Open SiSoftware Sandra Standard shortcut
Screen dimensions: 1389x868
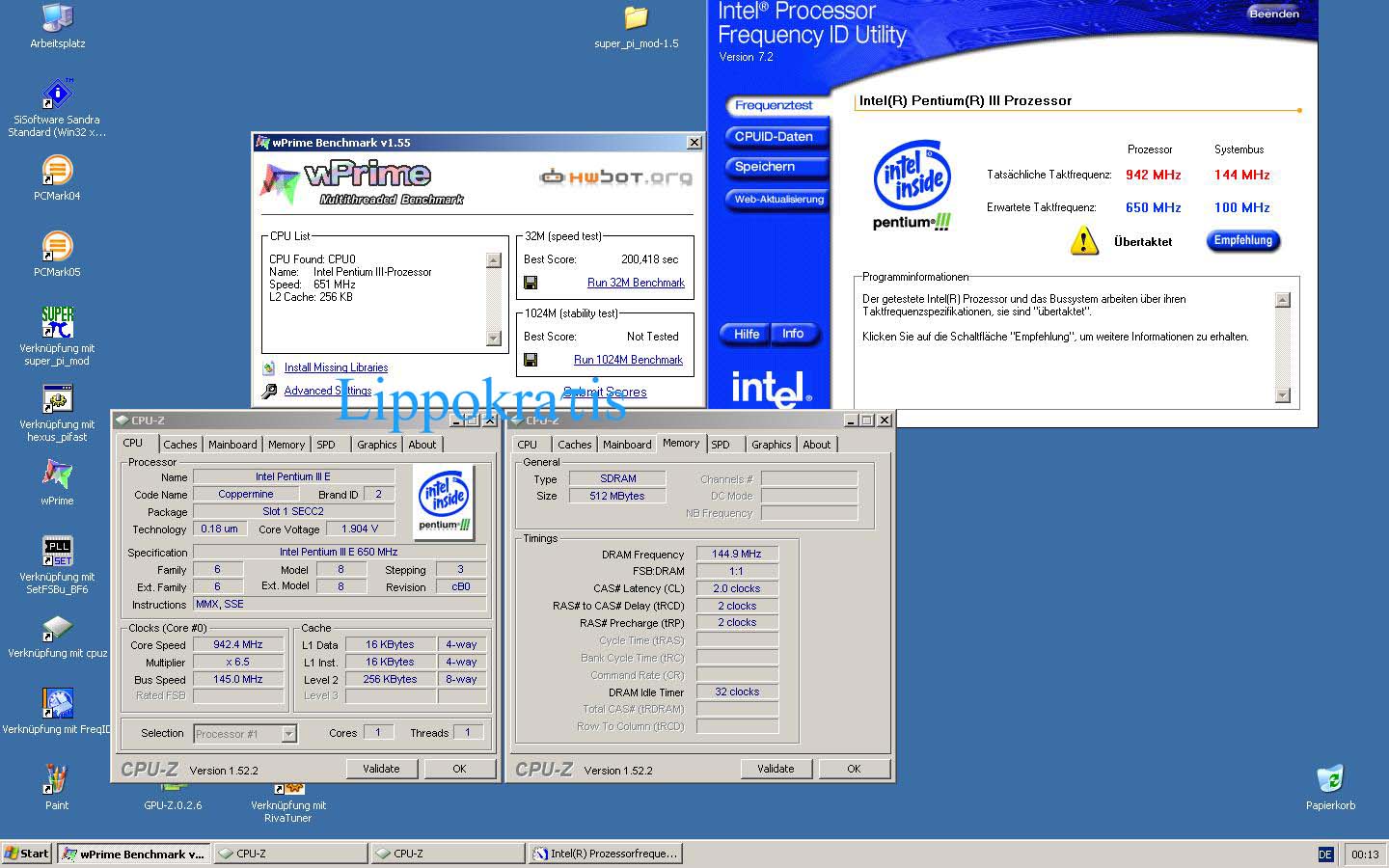pyautogui.click(x=57, y=95)
